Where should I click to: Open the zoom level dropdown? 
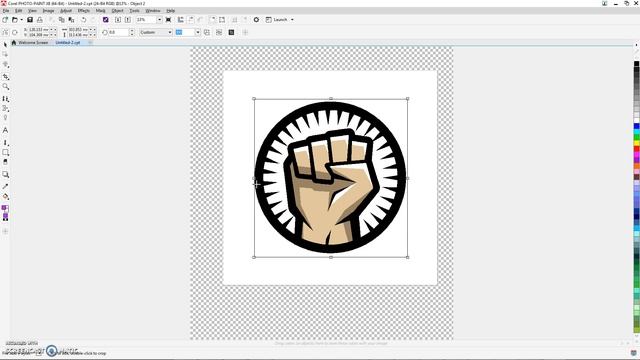pyautogui.click(x=159, y=20)
